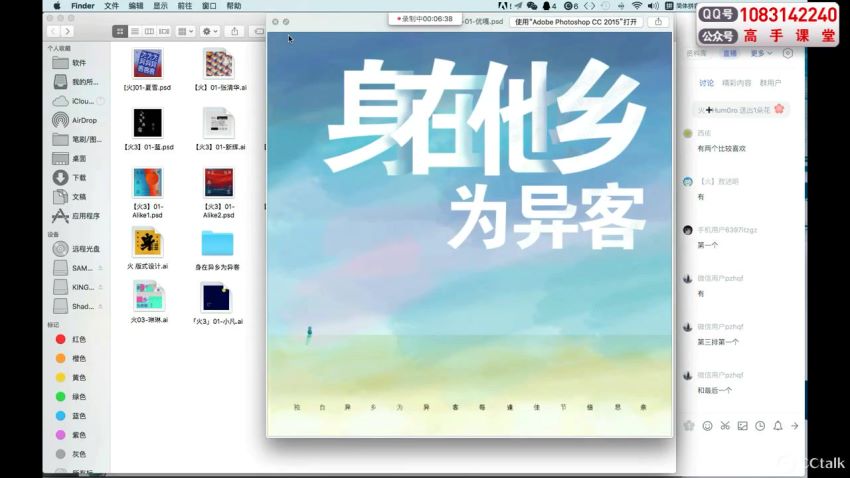Viewport: 850px width, 478px height.
Task: Select icon view in the Finder toolbar
Action: pos(120,31)
